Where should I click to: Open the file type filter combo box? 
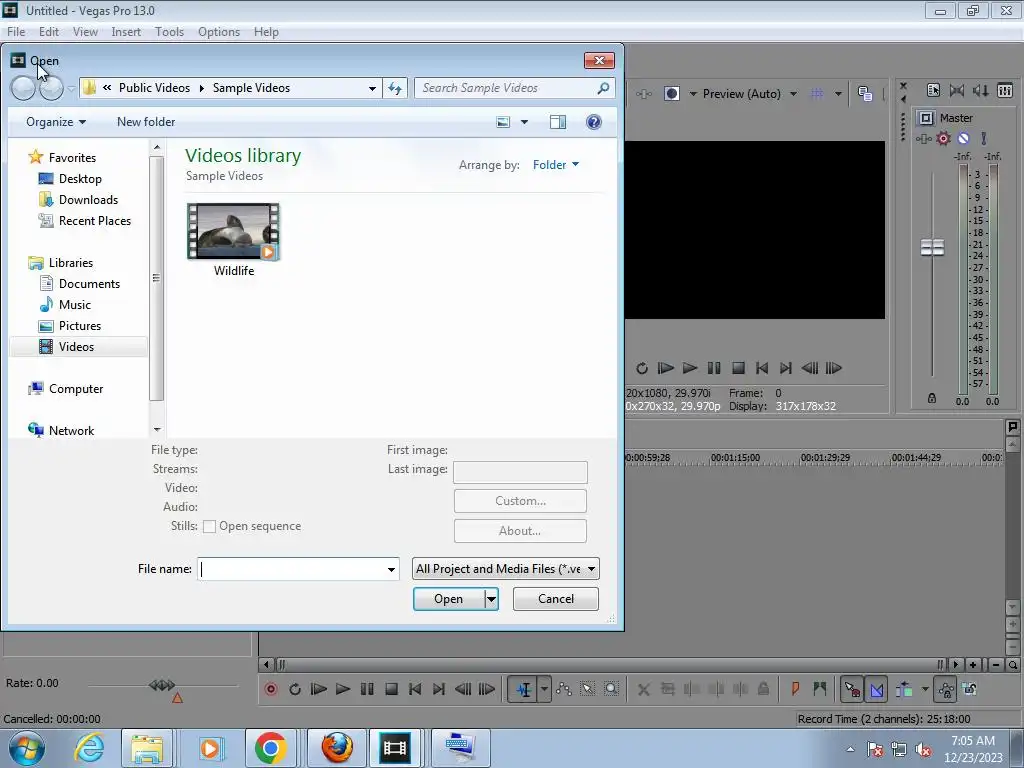(x=505, y=569)
